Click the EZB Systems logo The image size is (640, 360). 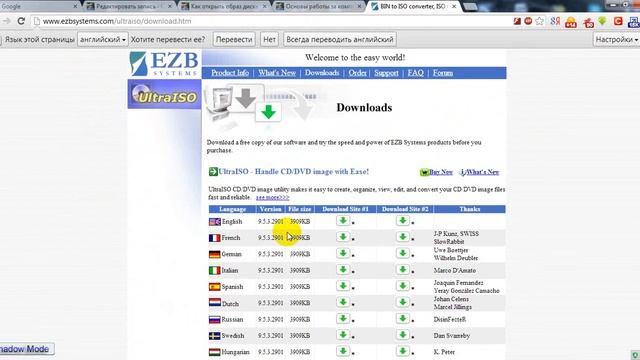point(164,64)
